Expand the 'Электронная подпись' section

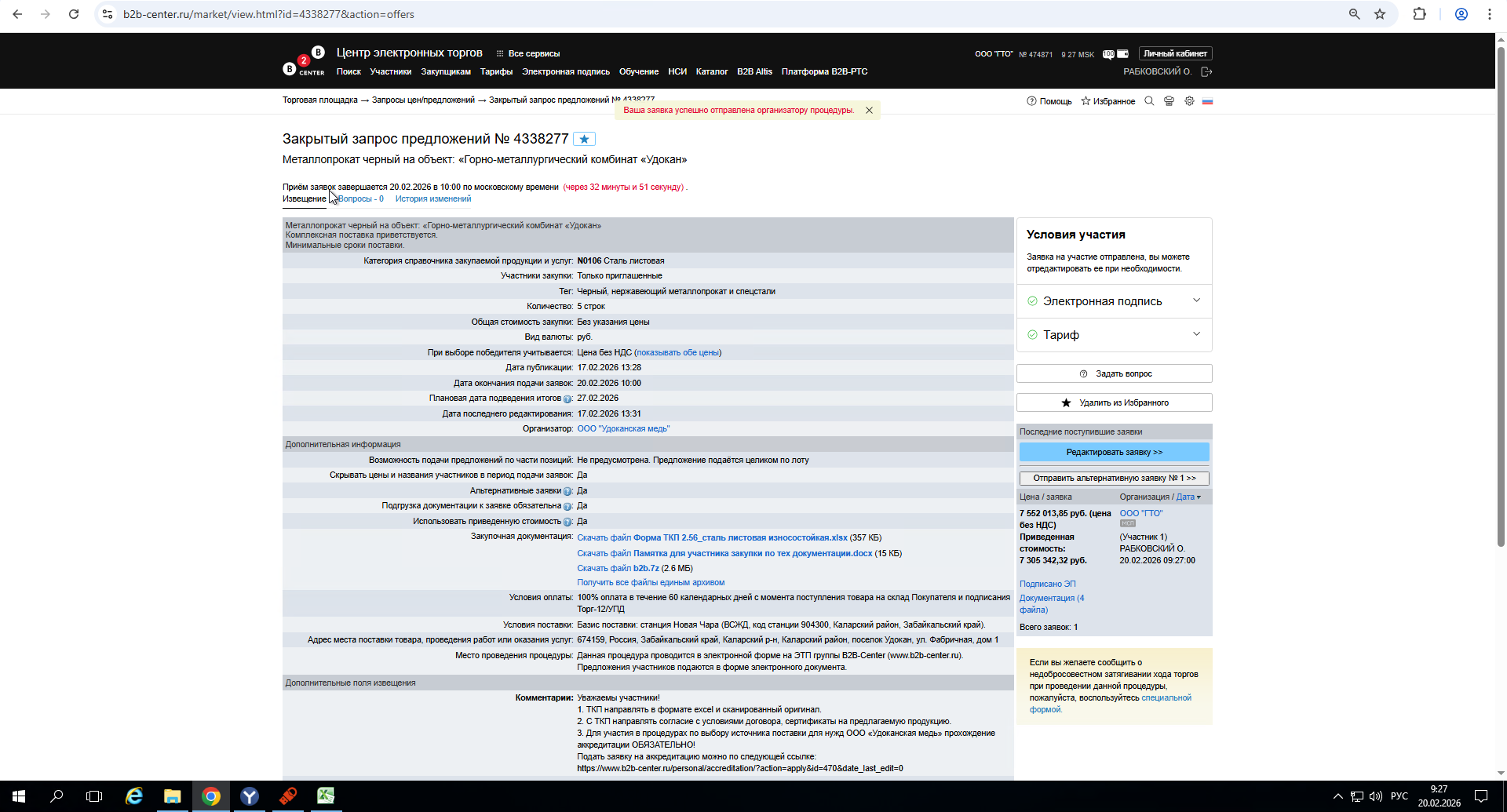click(1114, 301)
